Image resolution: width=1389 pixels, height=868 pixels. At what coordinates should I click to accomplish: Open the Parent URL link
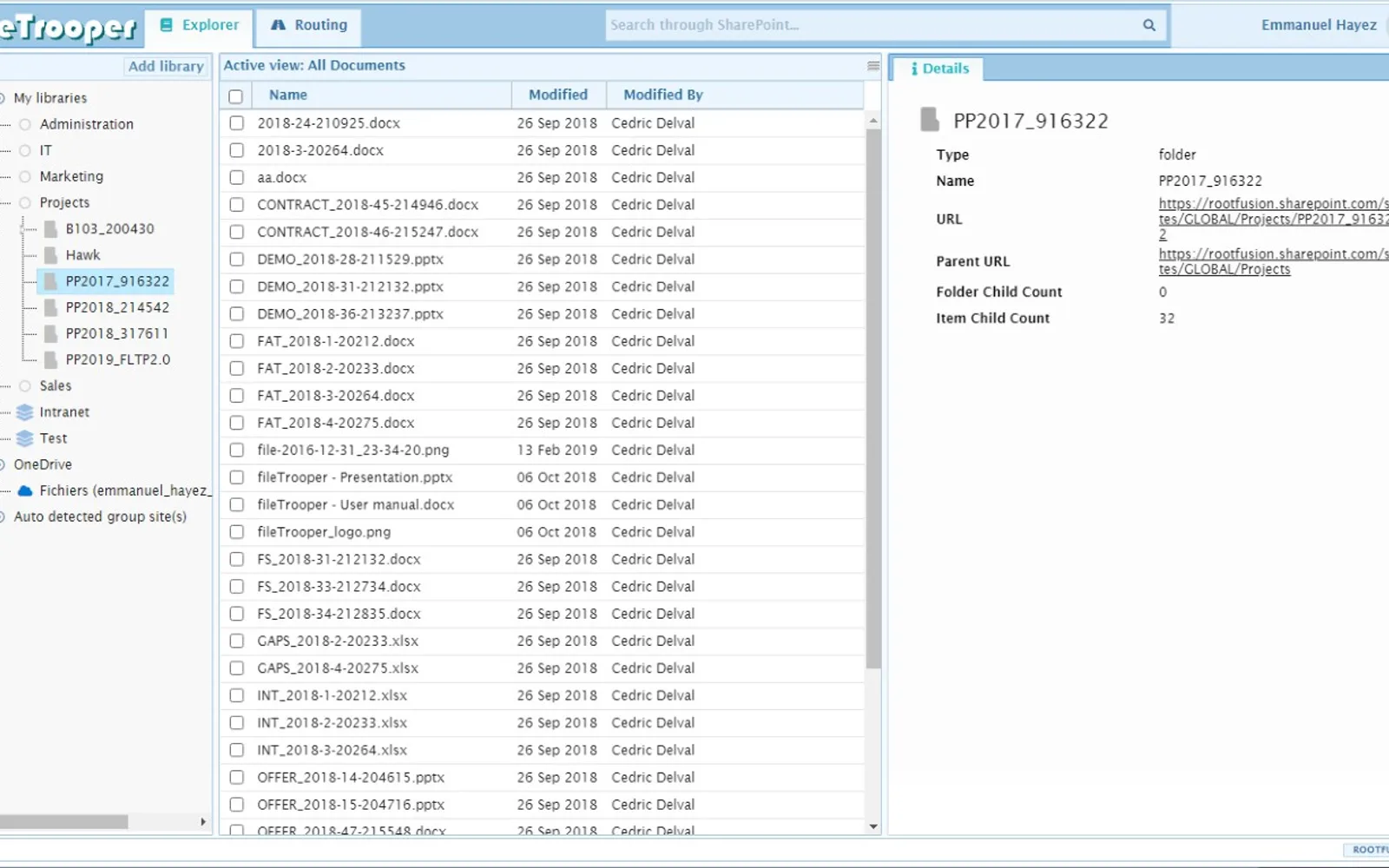1273,261
